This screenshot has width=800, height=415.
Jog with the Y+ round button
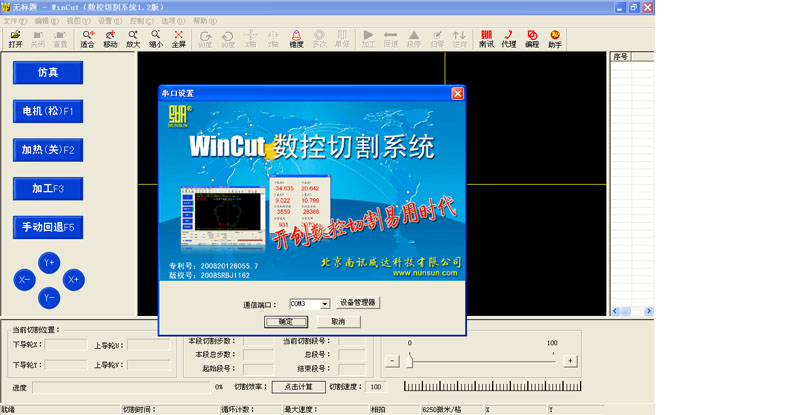click(49, 263)
